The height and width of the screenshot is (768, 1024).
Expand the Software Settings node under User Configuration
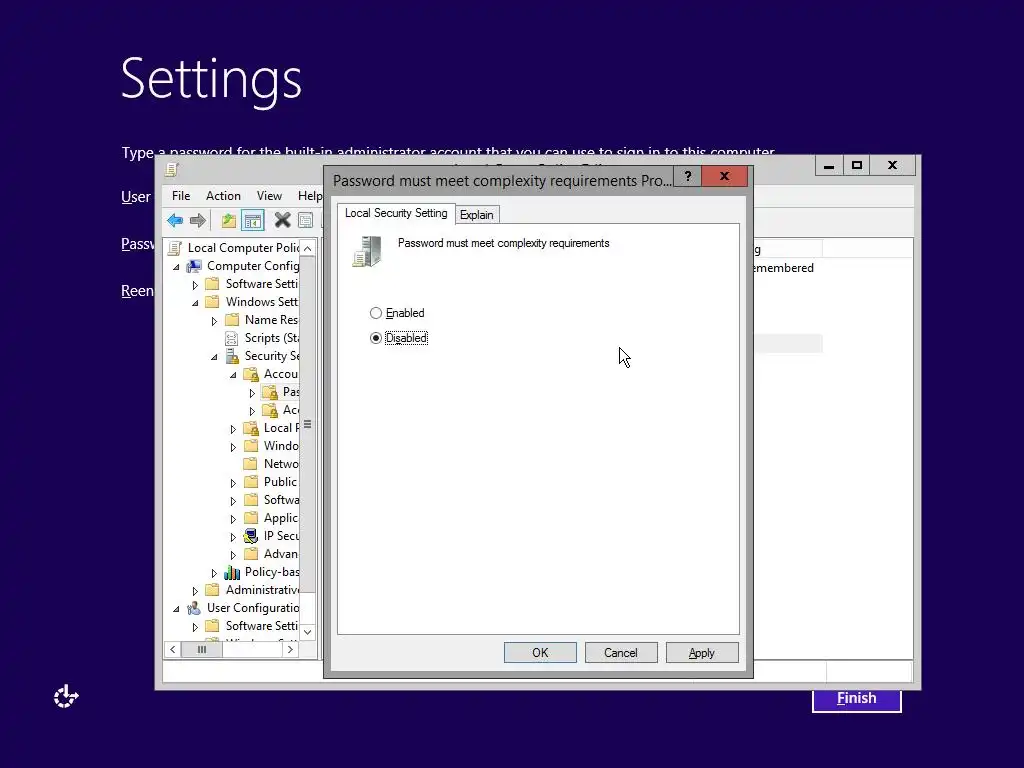point(195,627)
